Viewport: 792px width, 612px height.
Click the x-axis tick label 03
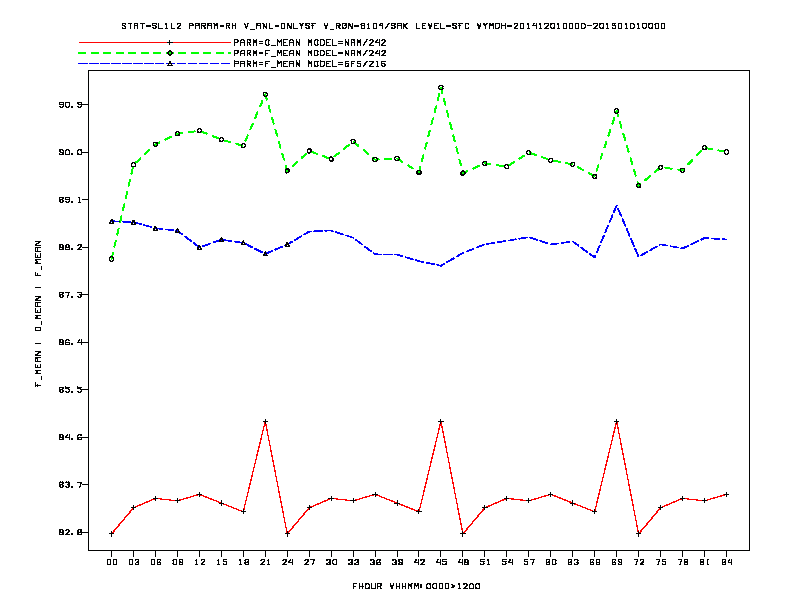[133, 562]
